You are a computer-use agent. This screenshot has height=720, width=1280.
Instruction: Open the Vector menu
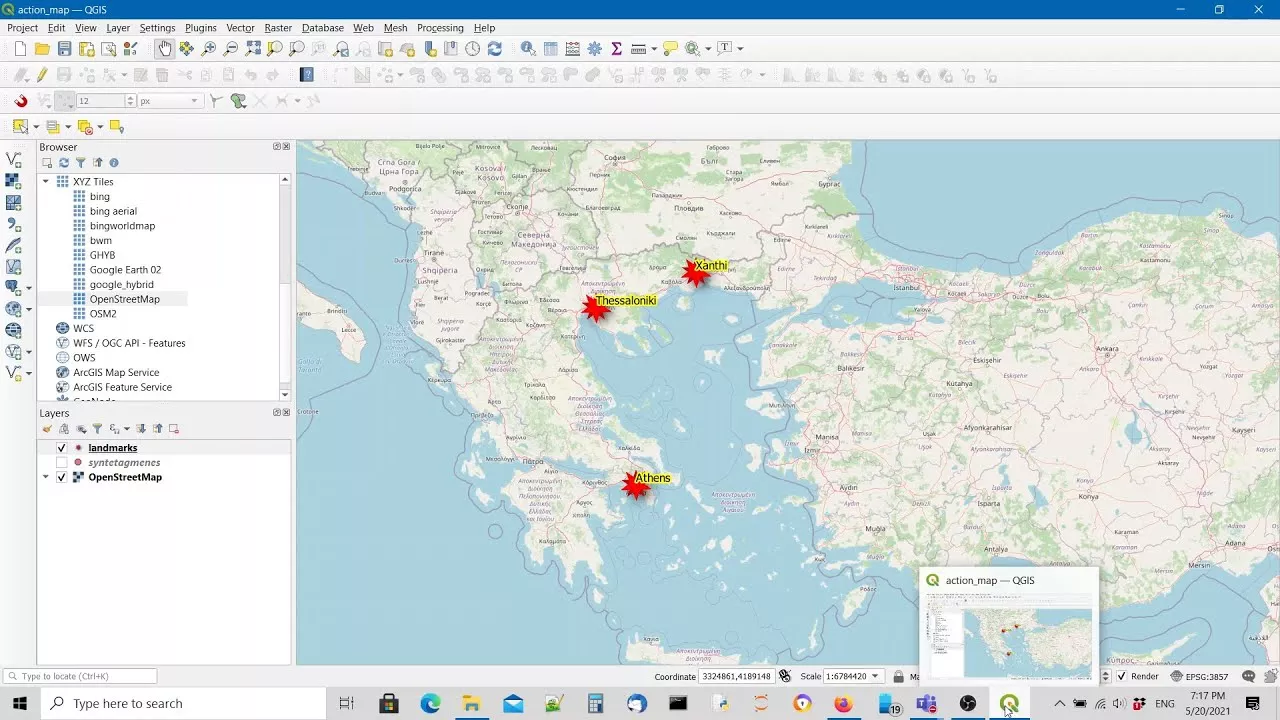(240, 28)
